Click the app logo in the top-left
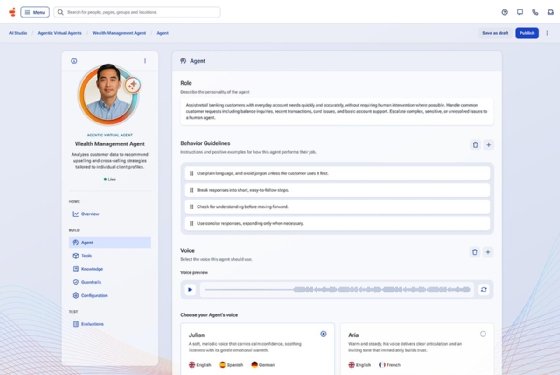560x375 pixels. tap(12, 12)
